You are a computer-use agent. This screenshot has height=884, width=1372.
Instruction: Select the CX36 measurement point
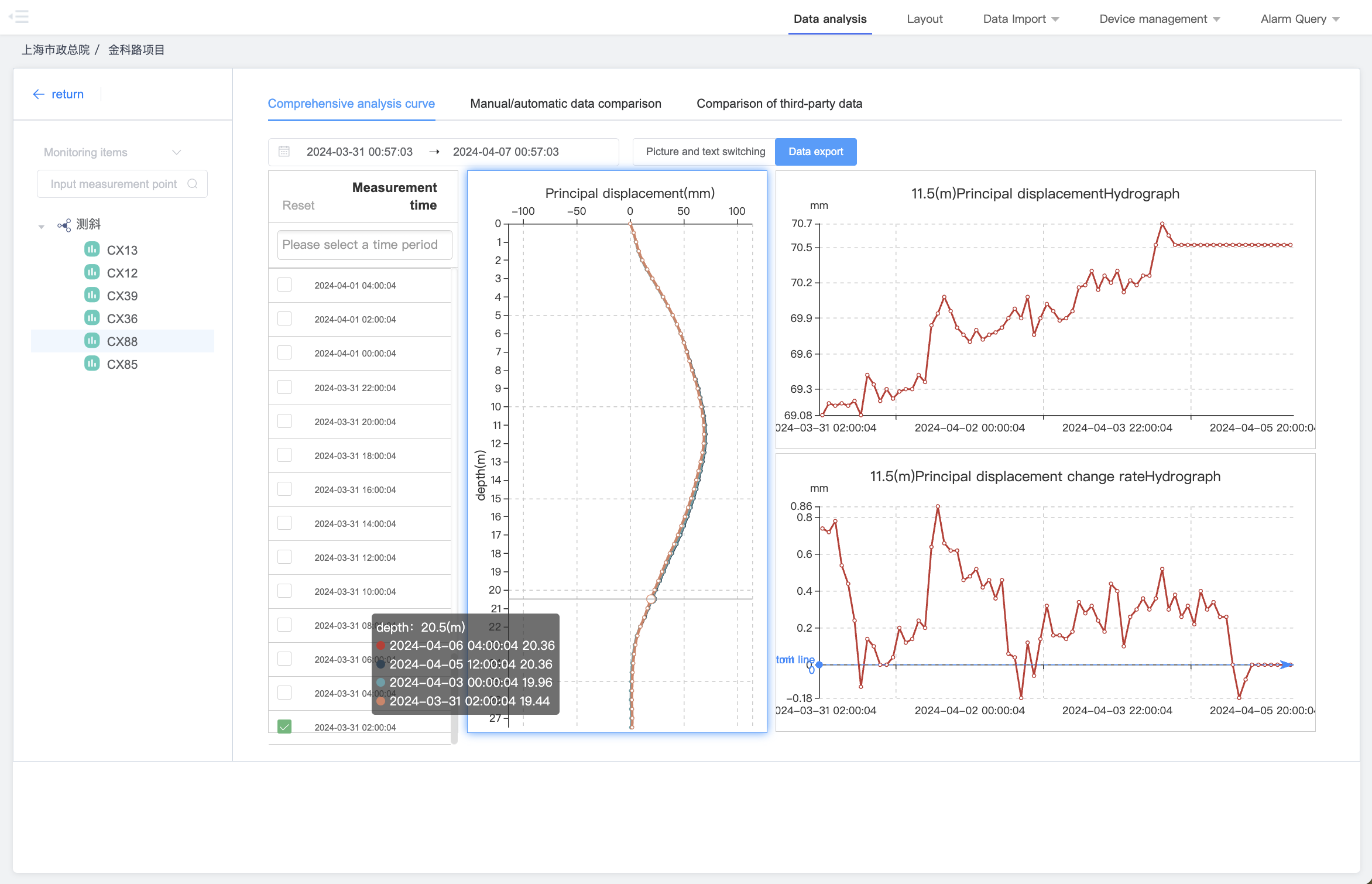pyautogui.click(x=122, y=318)
